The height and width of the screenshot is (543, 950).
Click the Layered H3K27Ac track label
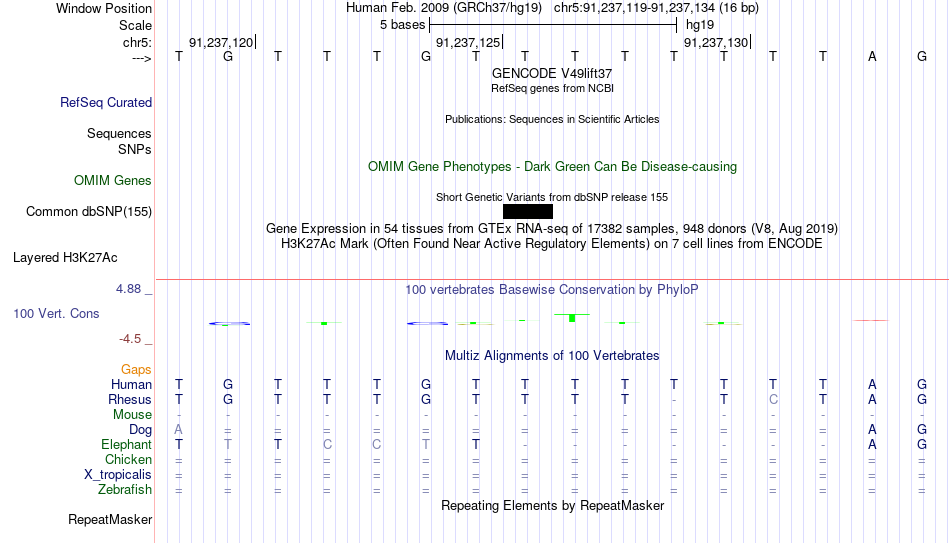(x=65, y=258)
